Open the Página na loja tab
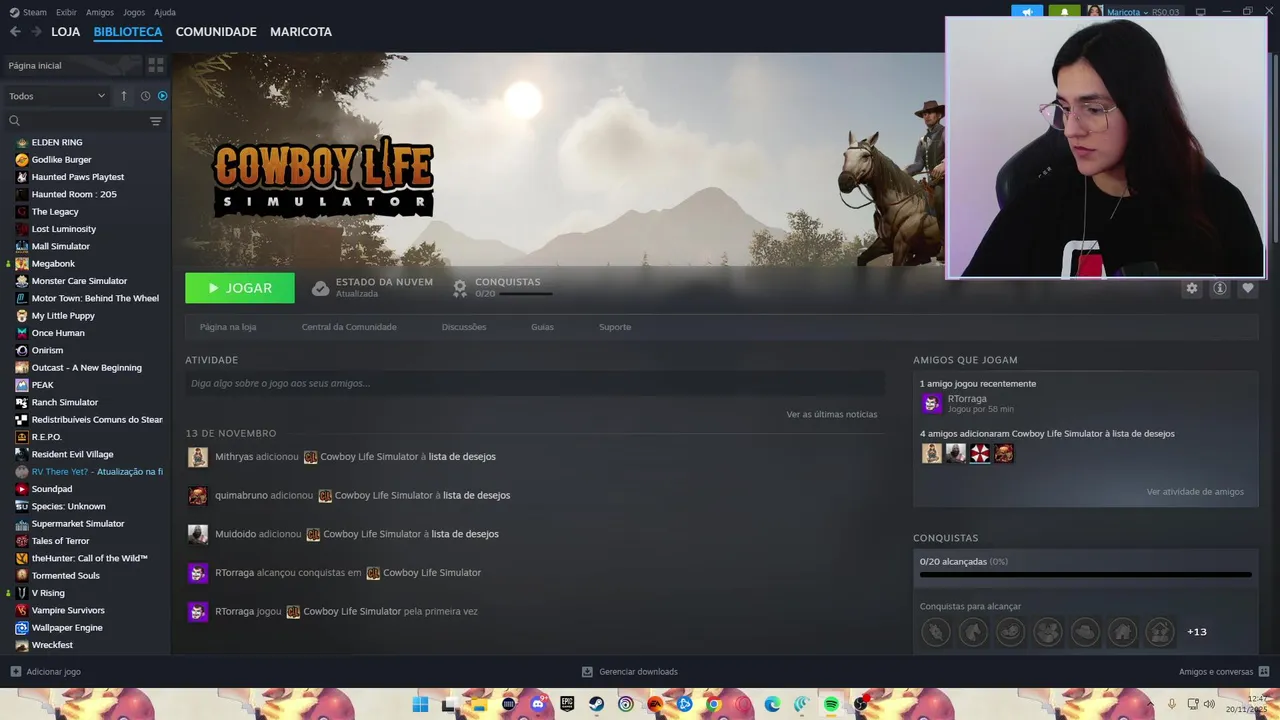 click(228, 327)
